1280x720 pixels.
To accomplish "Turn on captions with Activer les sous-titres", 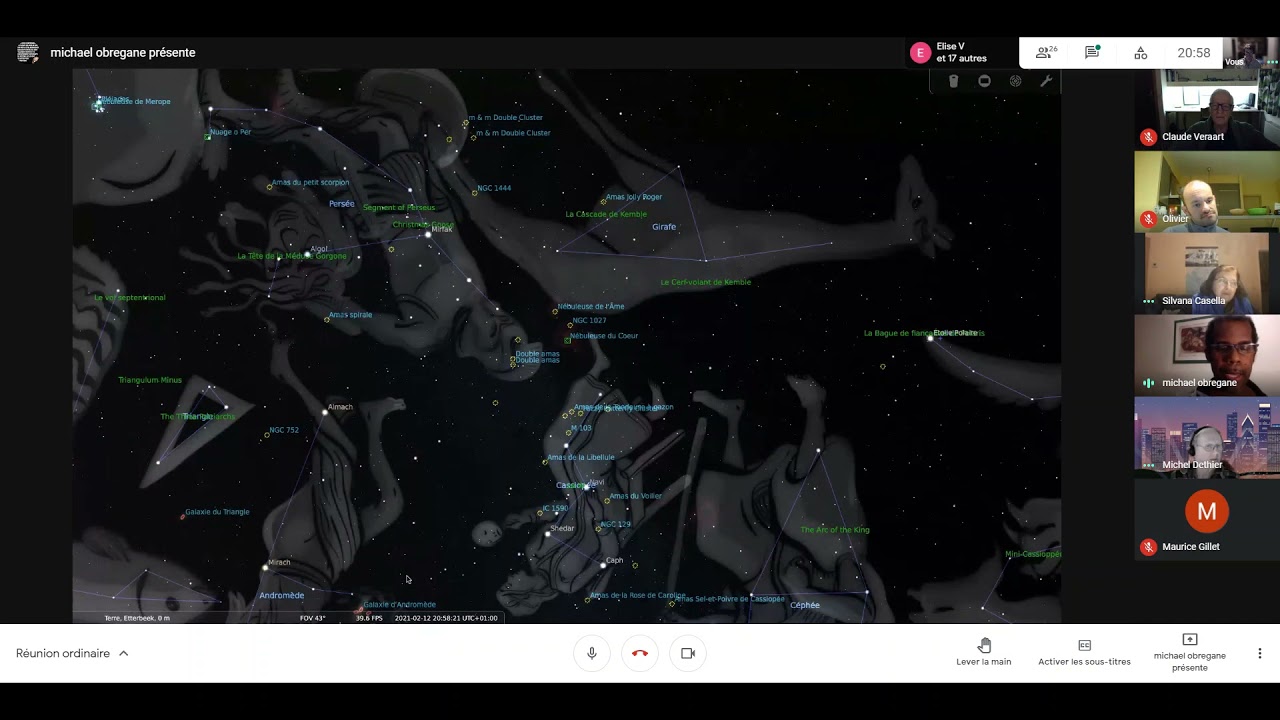I will click(x=1084, y=652).
